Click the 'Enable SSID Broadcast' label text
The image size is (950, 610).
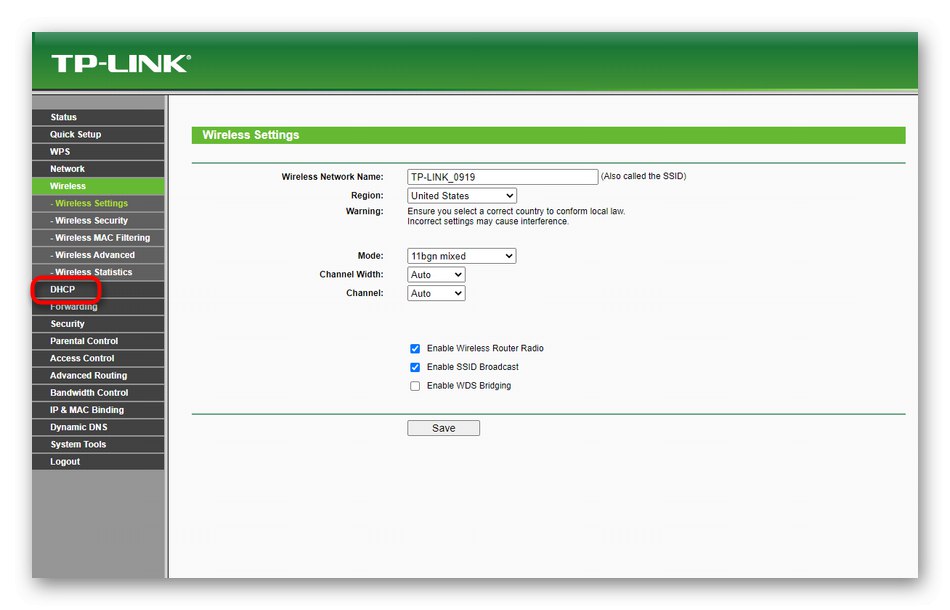point(473,367)
